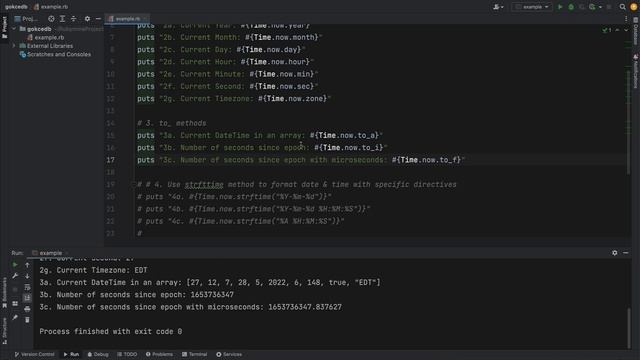The height and width of the screenshot is (360, 640).
Task: Click the strftime word in comment
Action: tap(204, 184)
